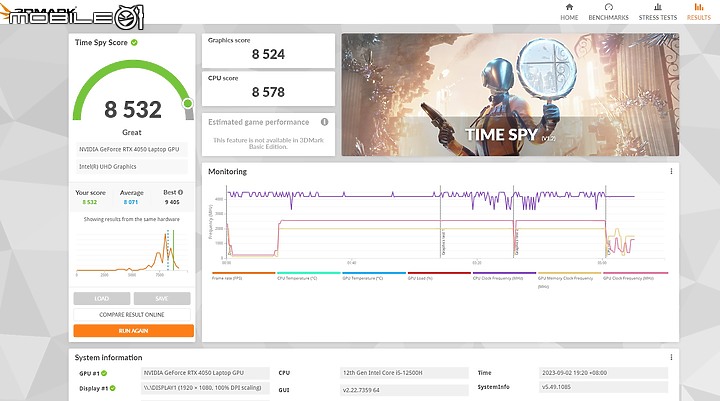Viewport: 720px width, 401px height.
Task: Click the Time Spy artwork thumbnail
Action: 510,95
